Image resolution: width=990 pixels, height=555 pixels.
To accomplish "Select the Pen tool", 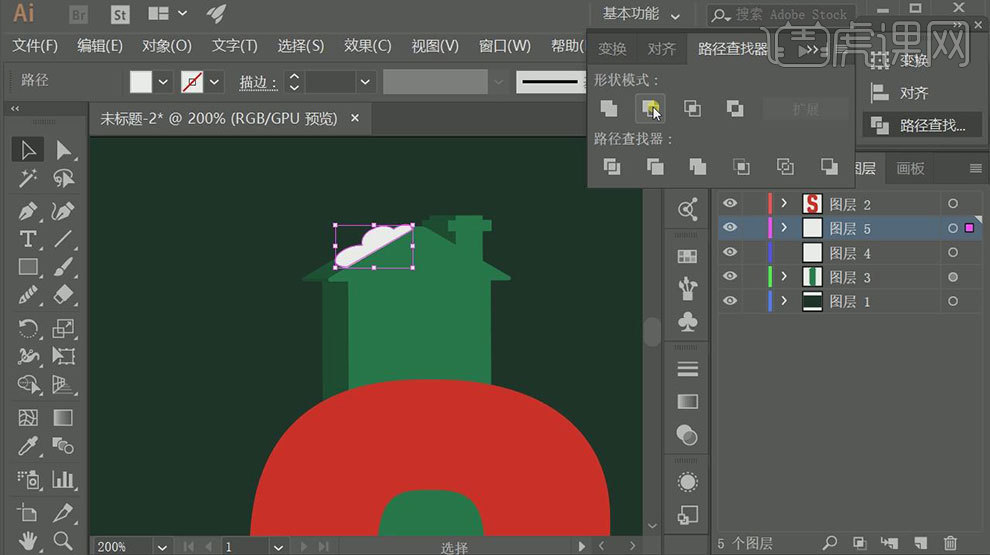I will click(28, 211).
